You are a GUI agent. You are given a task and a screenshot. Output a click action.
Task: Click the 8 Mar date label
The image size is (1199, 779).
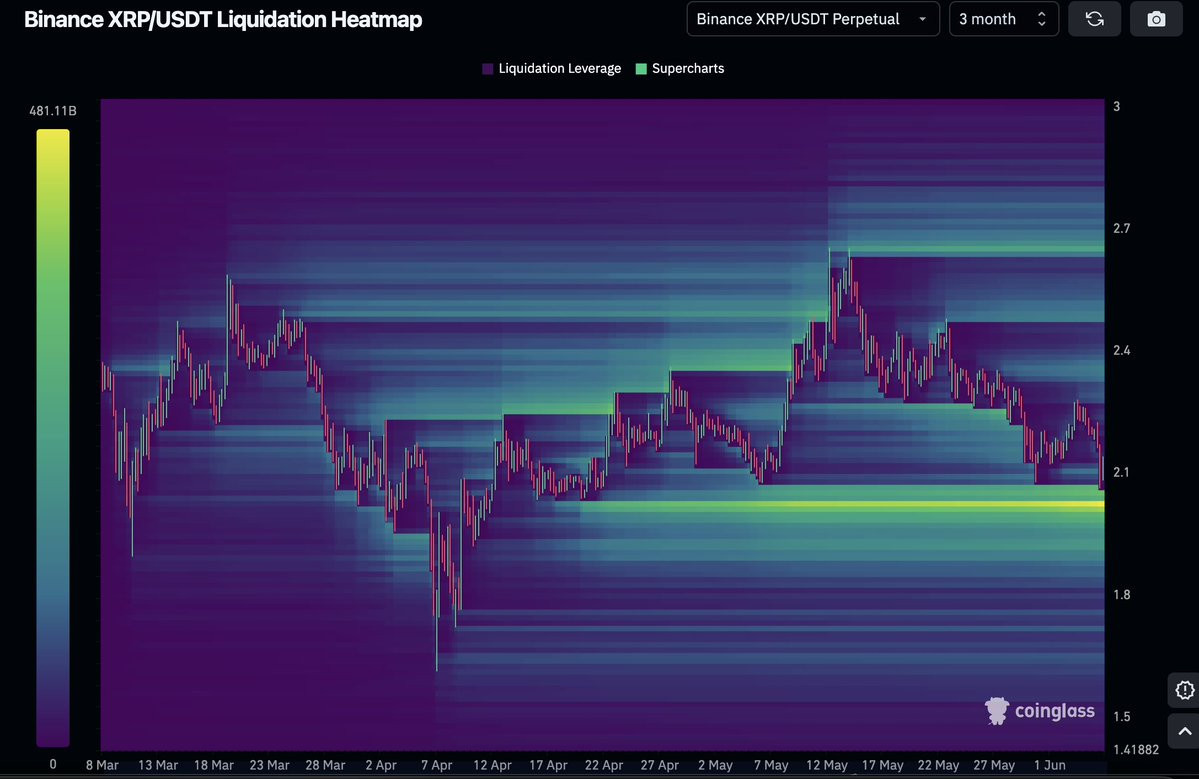point(102,765)
